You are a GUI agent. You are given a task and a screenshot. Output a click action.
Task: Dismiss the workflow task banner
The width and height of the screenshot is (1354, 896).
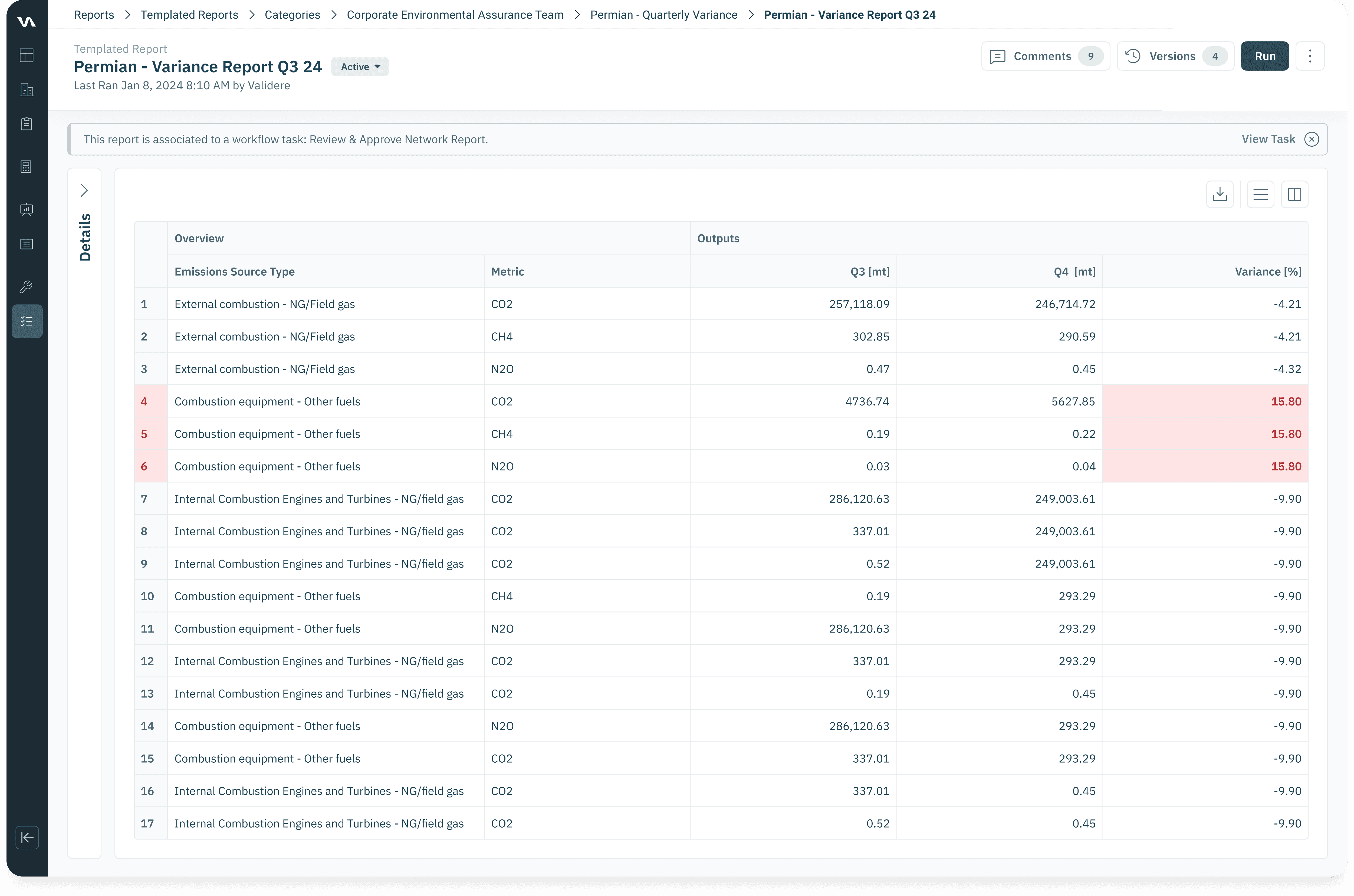pyautogui.click(x=1312, y=139)
